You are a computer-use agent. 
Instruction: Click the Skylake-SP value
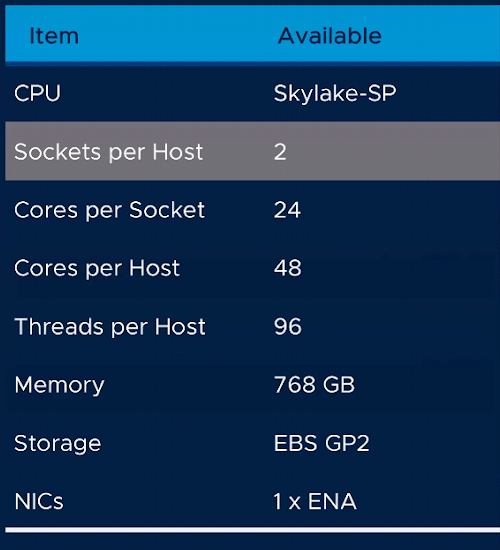tap(335, 94)
